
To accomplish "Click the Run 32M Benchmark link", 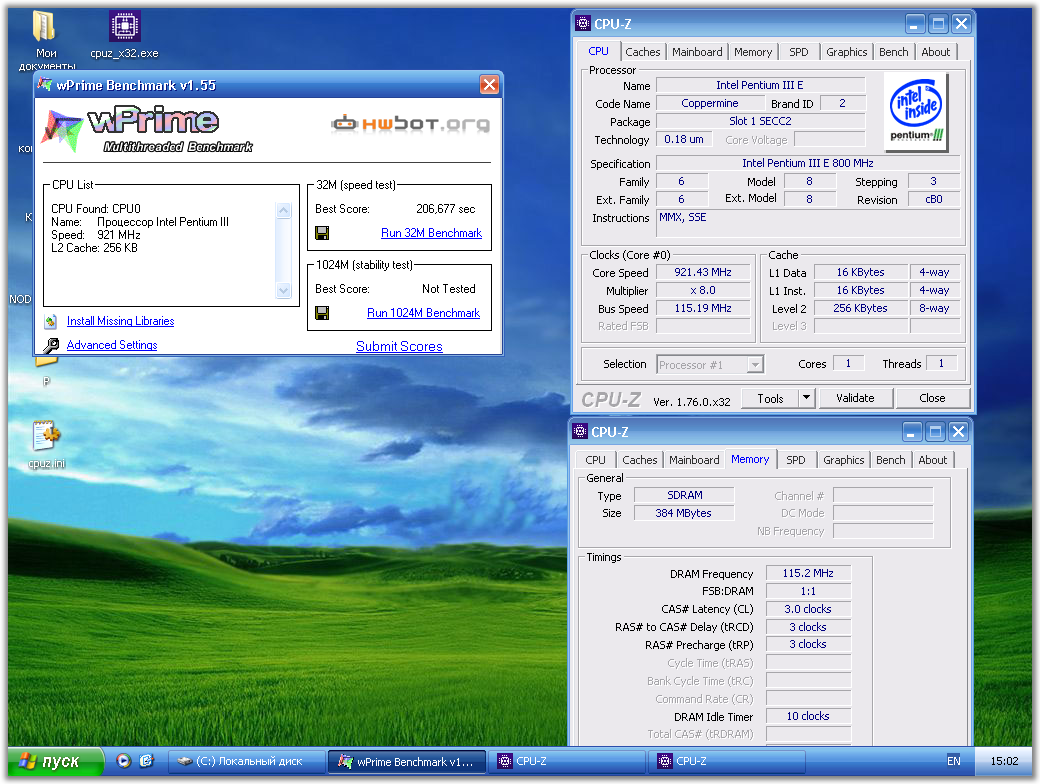I will 431,233.
